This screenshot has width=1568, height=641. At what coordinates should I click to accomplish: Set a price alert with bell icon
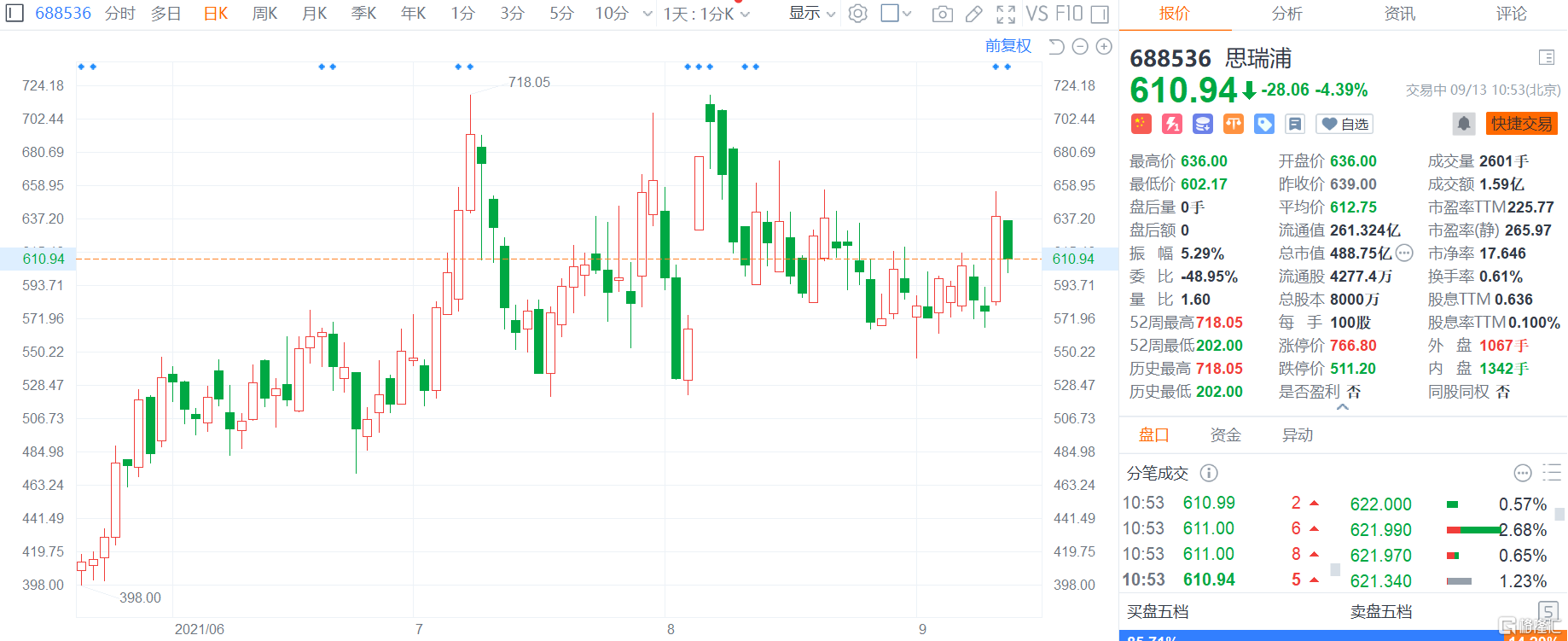pos(1464,124)
